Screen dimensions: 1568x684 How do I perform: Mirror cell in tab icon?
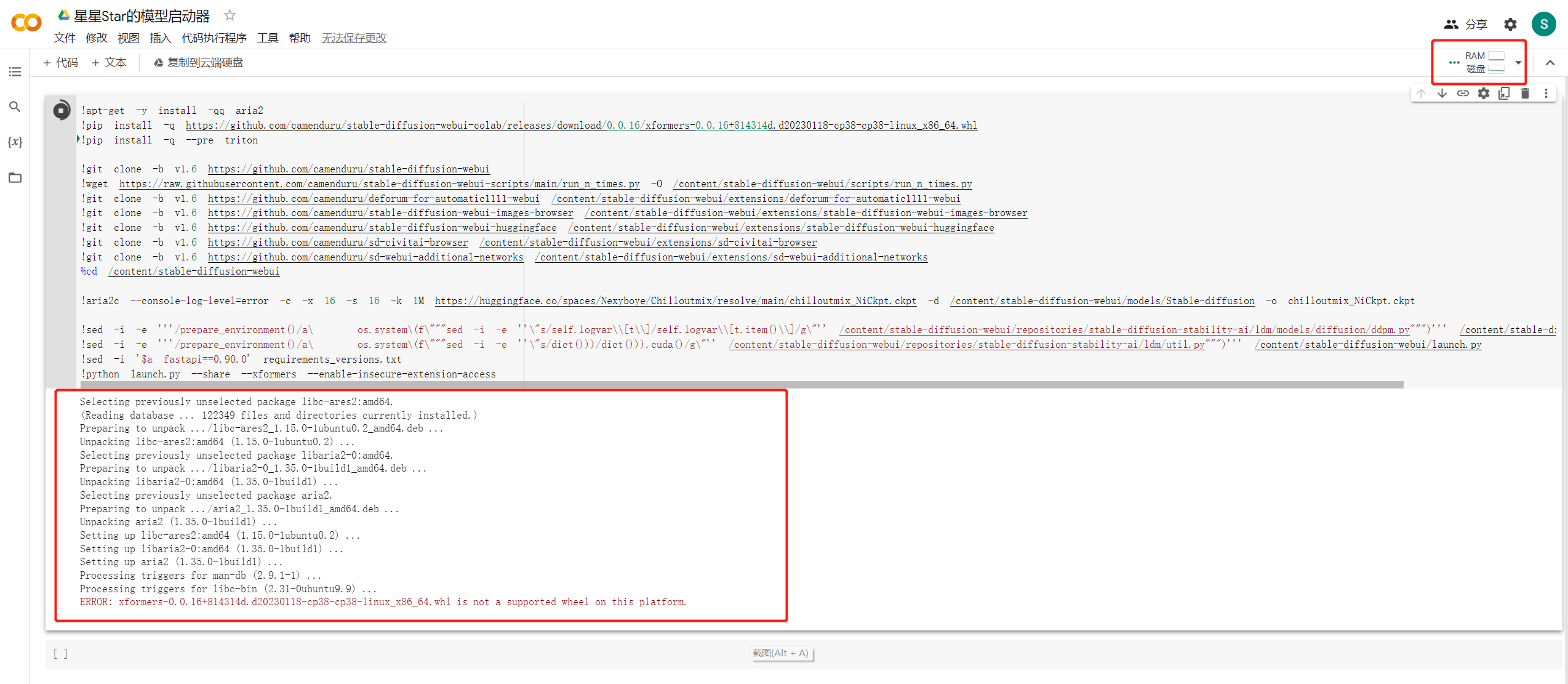(1504, 94)
